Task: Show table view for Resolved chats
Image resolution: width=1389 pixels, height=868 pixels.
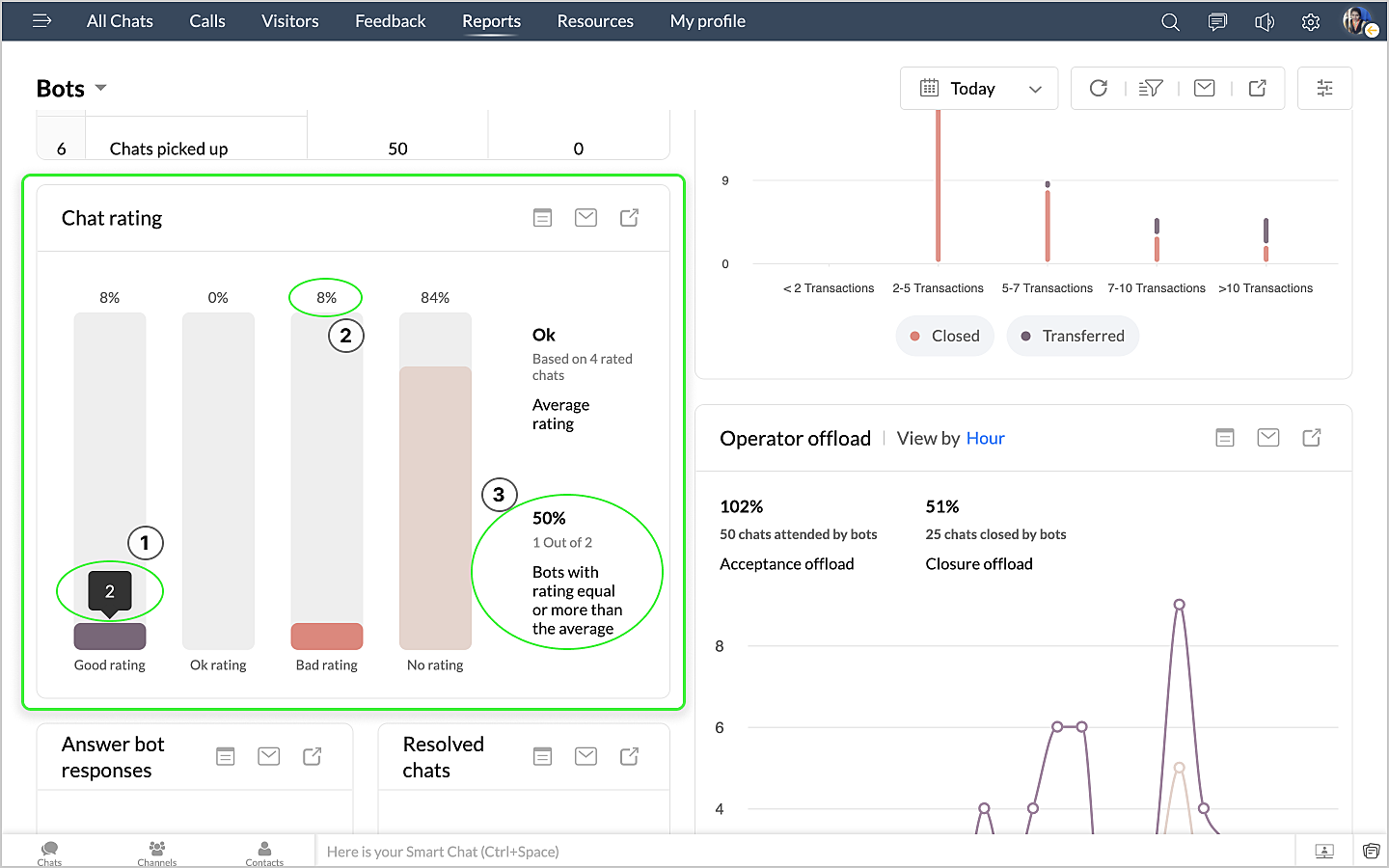Action: click(543, 756)
